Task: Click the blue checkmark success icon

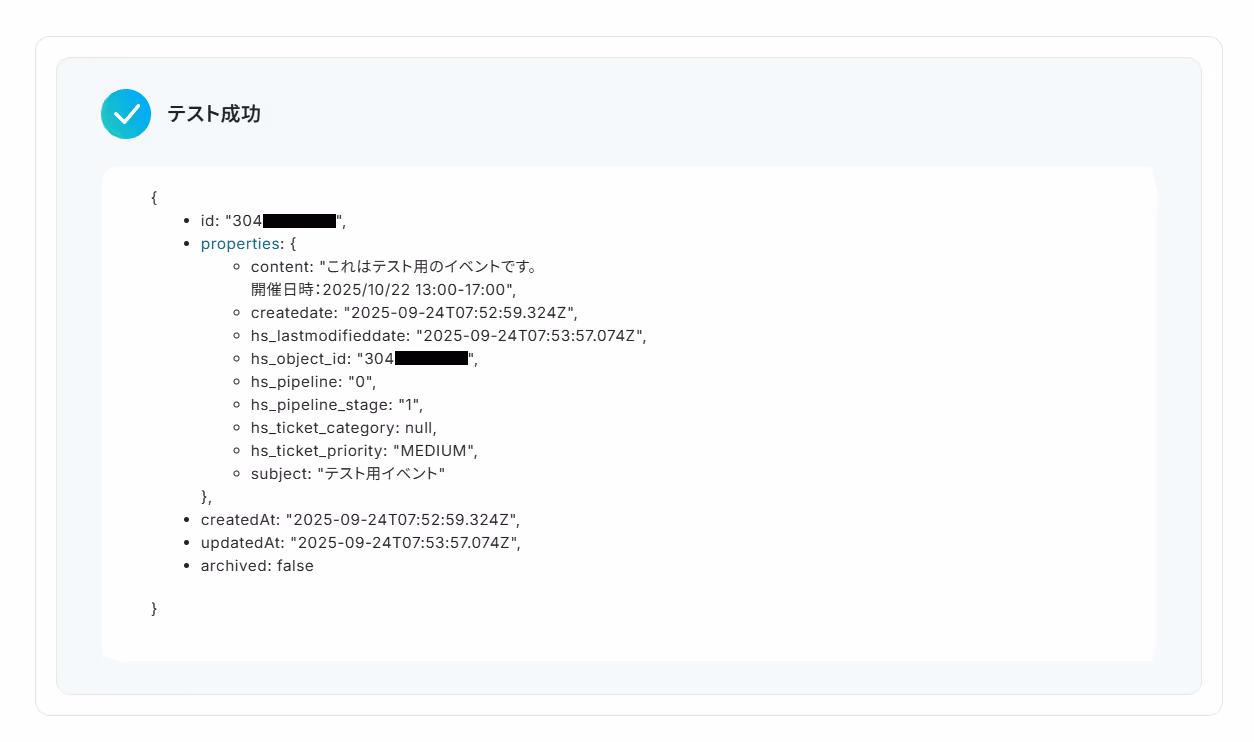Action: (x=126, y=114)
